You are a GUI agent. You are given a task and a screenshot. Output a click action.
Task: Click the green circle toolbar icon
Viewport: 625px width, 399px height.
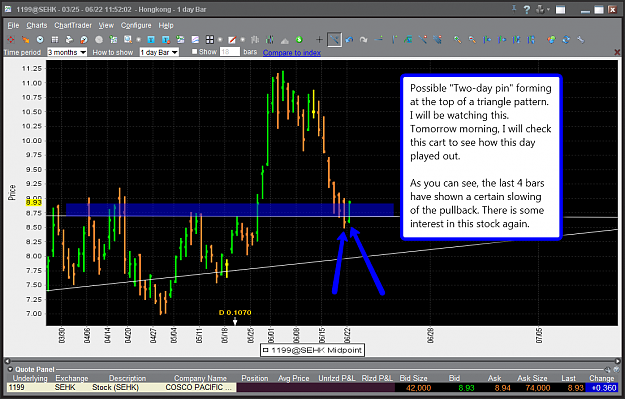point(299,39)
